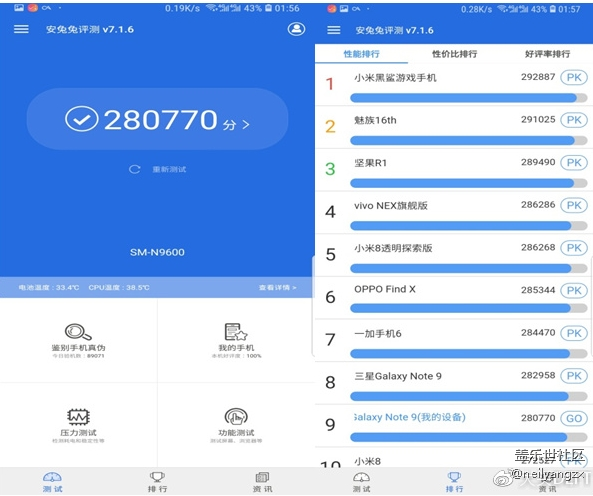
Task: Click PK button for 小米黑鲨游戏手机
Action: (574, 78)
